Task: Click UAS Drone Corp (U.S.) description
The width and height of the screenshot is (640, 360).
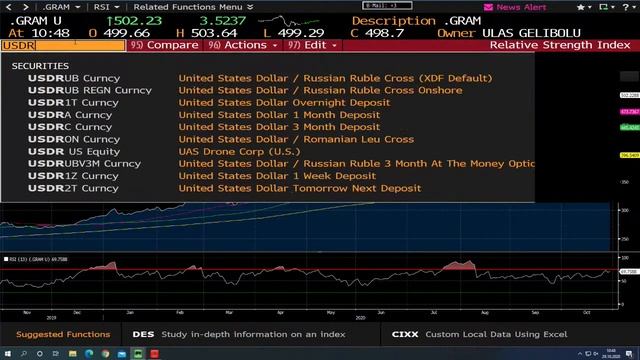Action: (x=239, y=151)
